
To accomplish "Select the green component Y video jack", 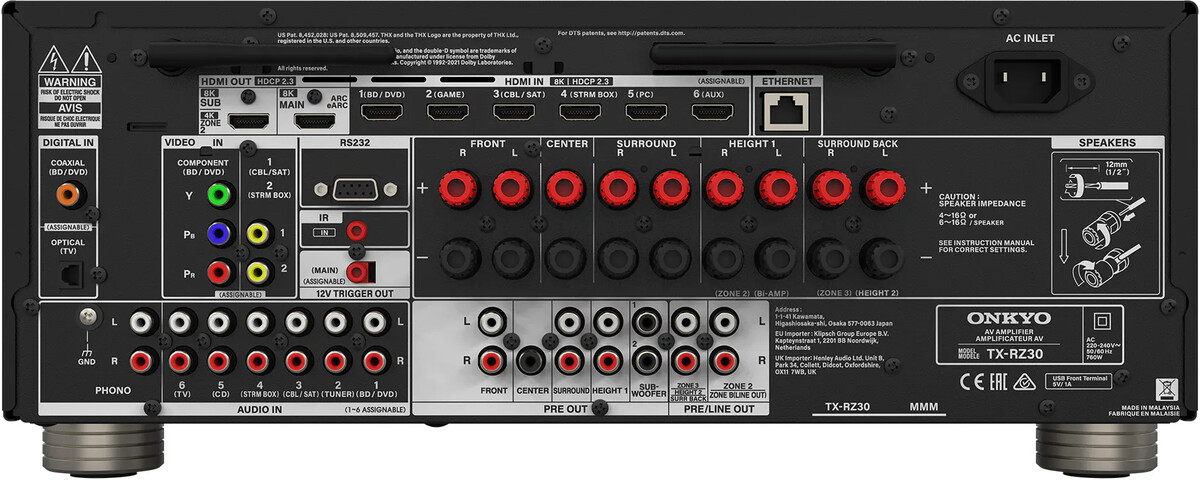I will (218, 193).
